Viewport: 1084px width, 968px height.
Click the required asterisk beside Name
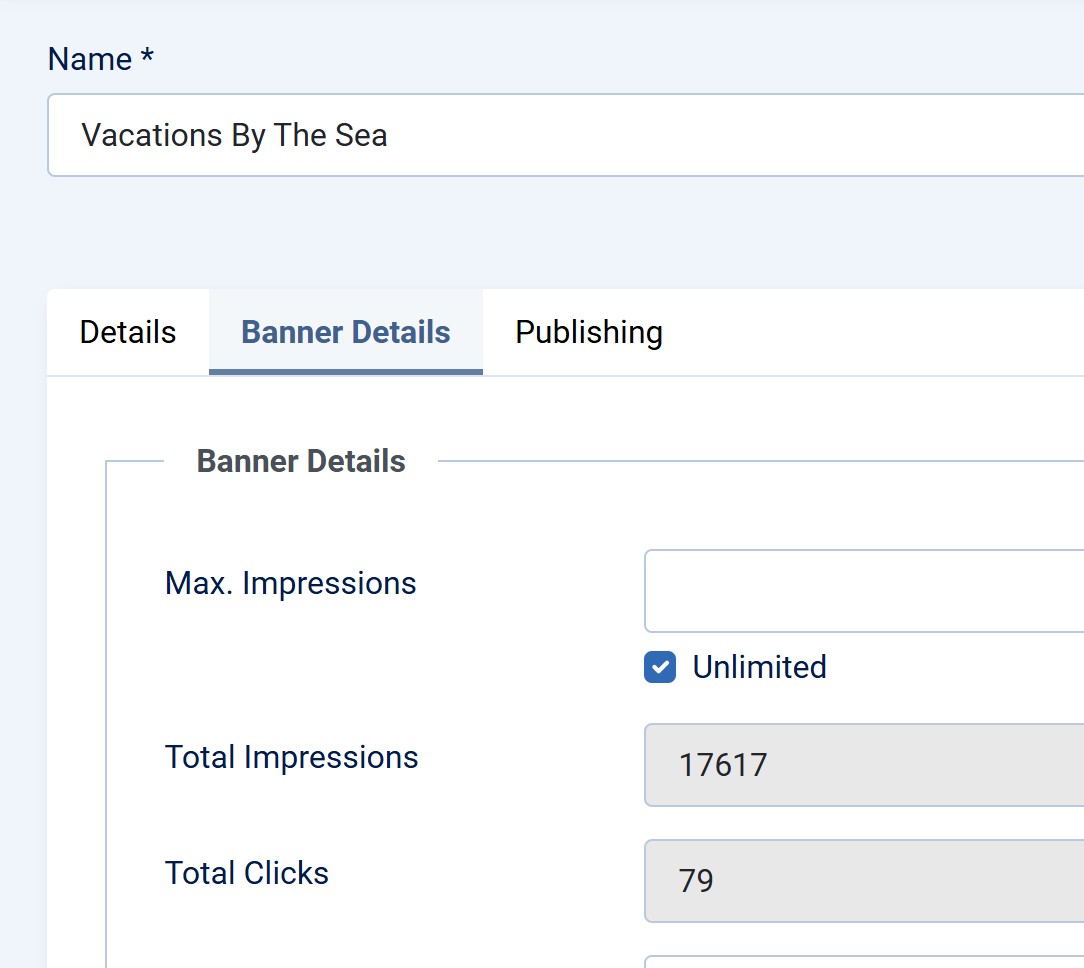147,58
